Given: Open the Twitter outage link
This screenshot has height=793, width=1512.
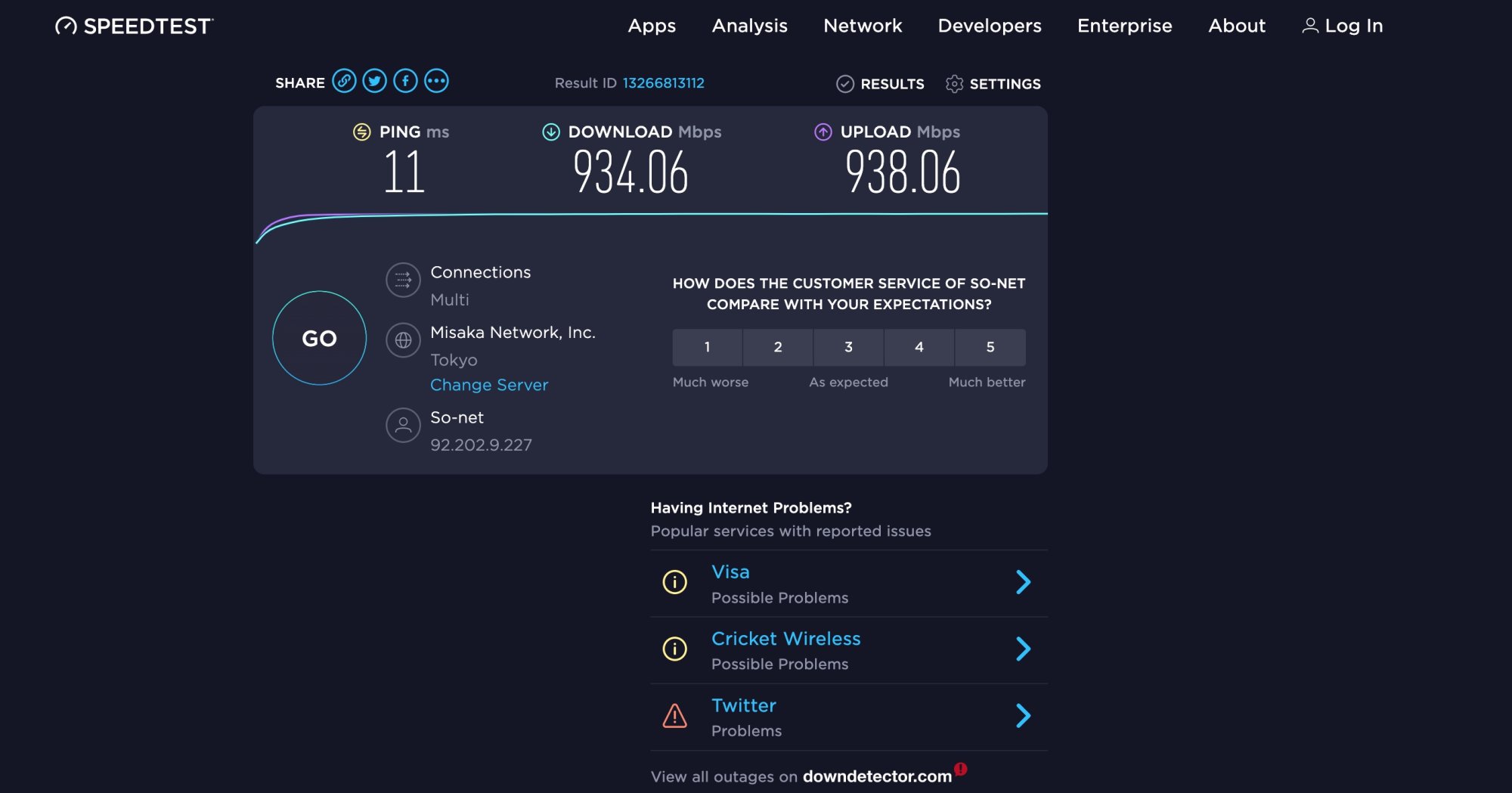Looking at the screenshot, I should point(743,705).
